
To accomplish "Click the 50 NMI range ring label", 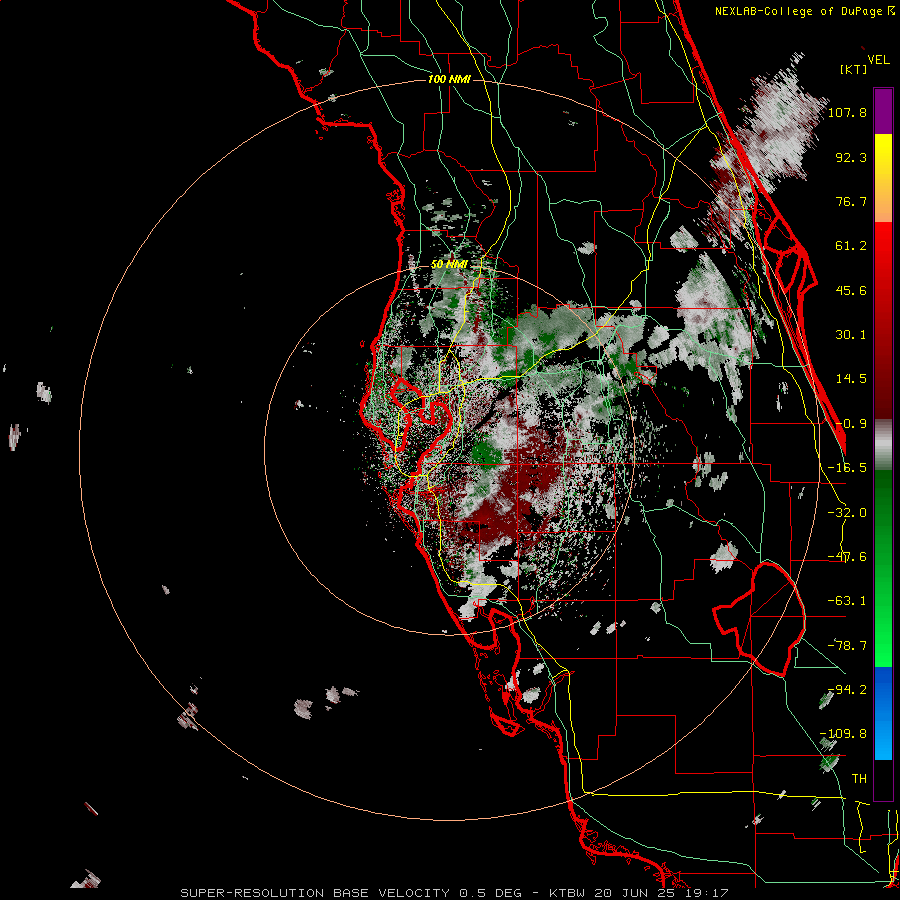I will click(449, 265).
